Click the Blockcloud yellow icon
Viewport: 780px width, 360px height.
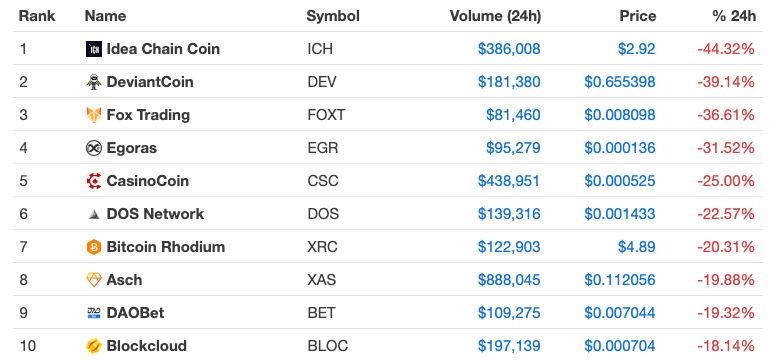[x=94, y=346]
